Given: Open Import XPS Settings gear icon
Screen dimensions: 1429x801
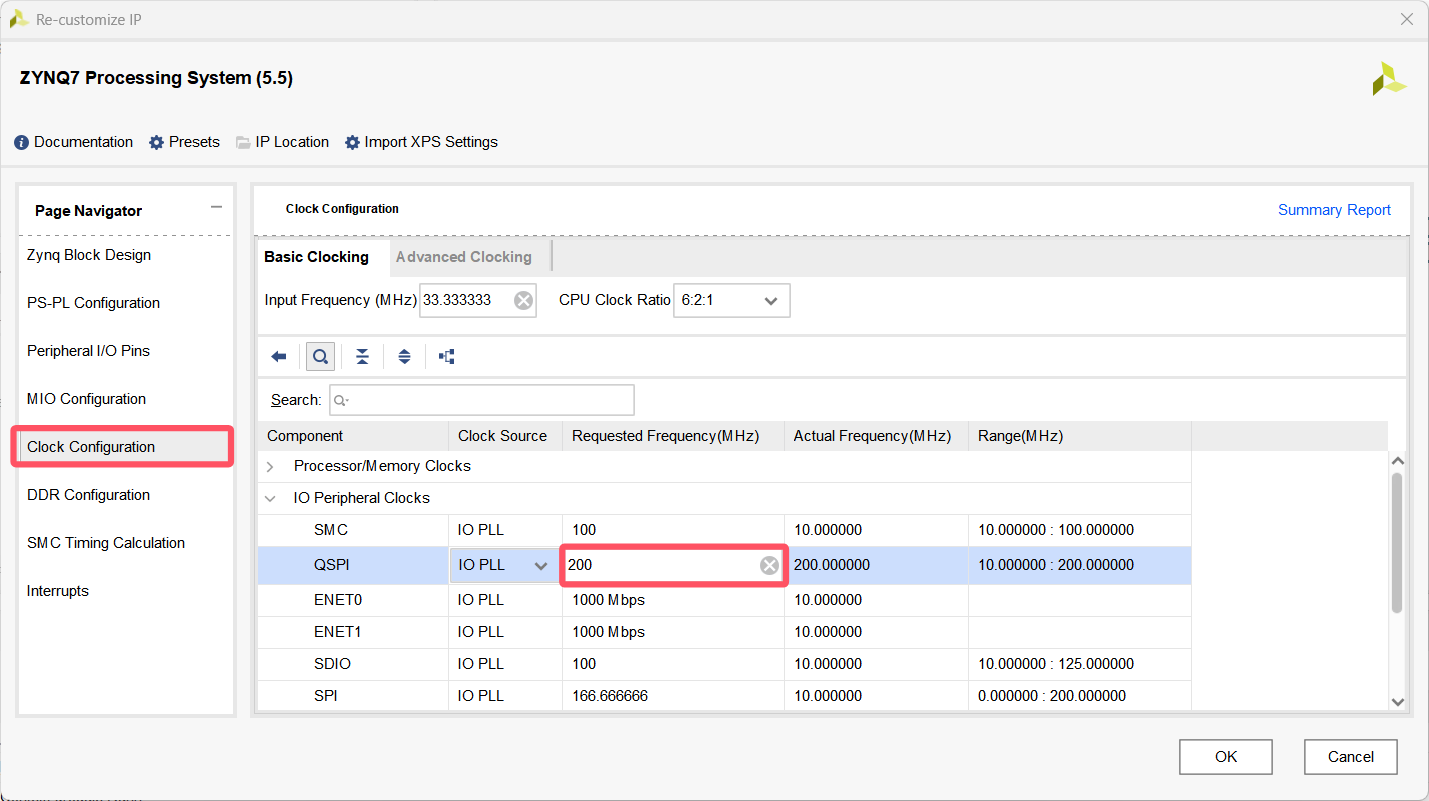Looking at the screenshot, I should click(x=352, y=143).
